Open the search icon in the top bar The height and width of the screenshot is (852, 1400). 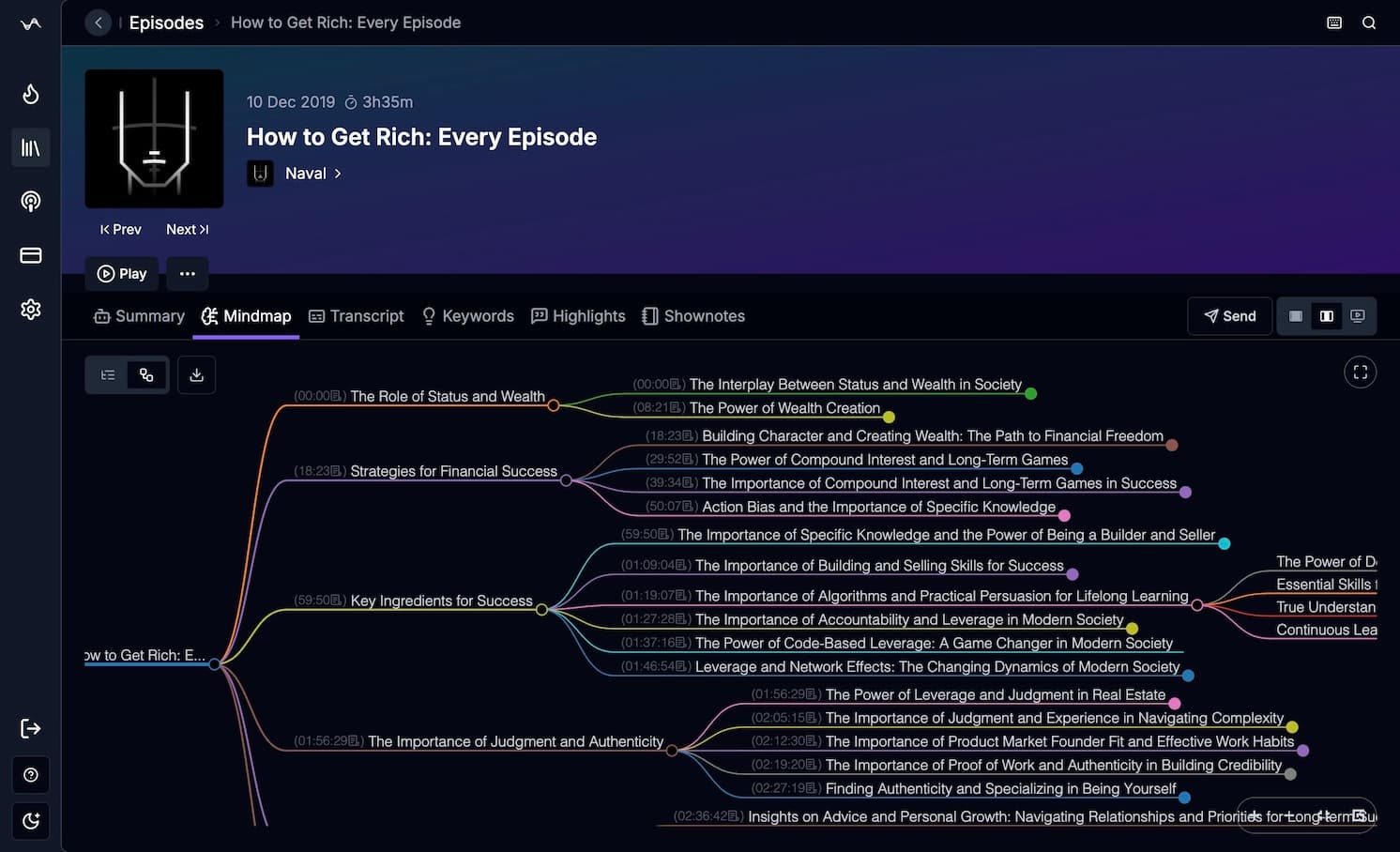pyautogui.click(x=1369, y=22)
